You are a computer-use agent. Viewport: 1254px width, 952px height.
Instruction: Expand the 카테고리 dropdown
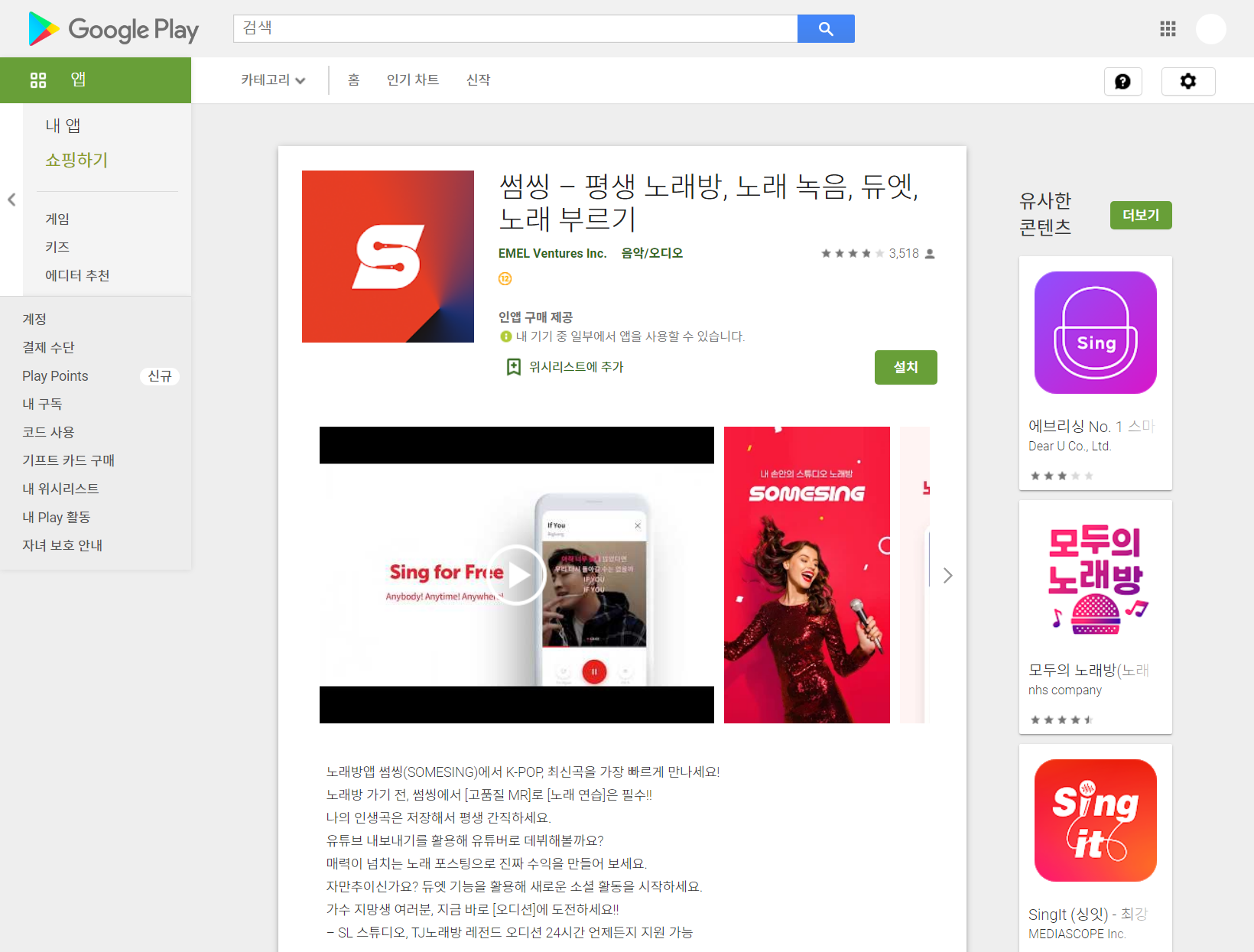coord(273,80)
